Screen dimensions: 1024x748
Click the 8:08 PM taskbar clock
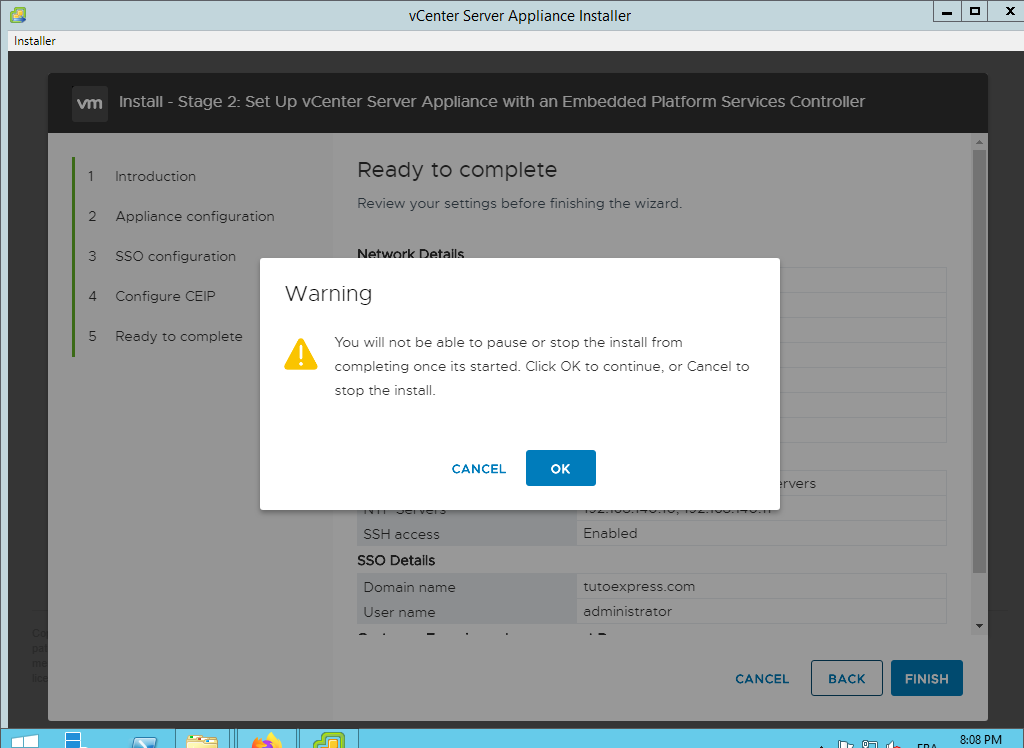pyautogui.click(x=980, y=740)
